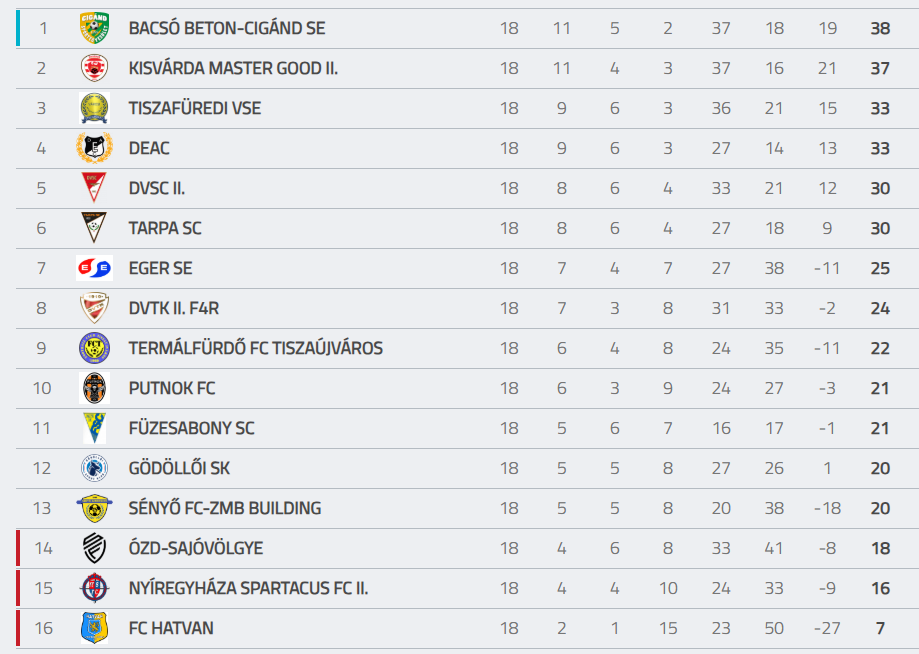Open Termálfürdő FC Tiszaújváros team link
This screenshot has height=654, width=919.
coord(255,348)
